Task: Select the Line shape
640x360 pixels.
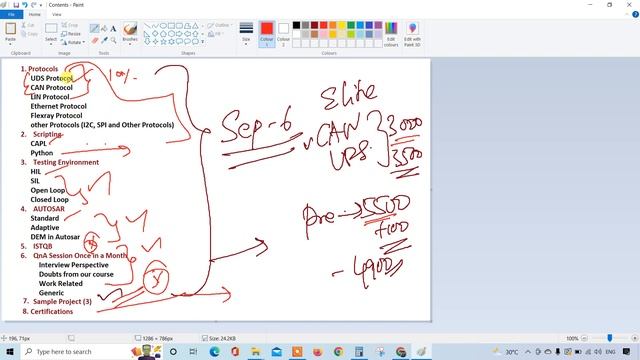Action: coord(147,26)
